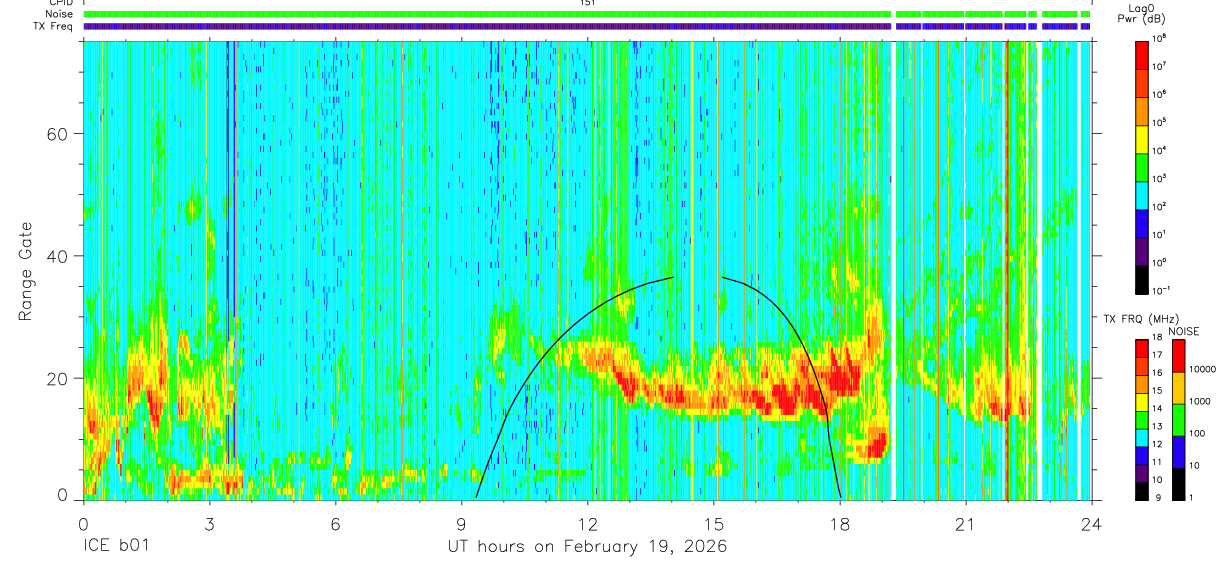Click the x-axis tick label '12'
This screenshot has width=1228, height=567.
point(588,523)
